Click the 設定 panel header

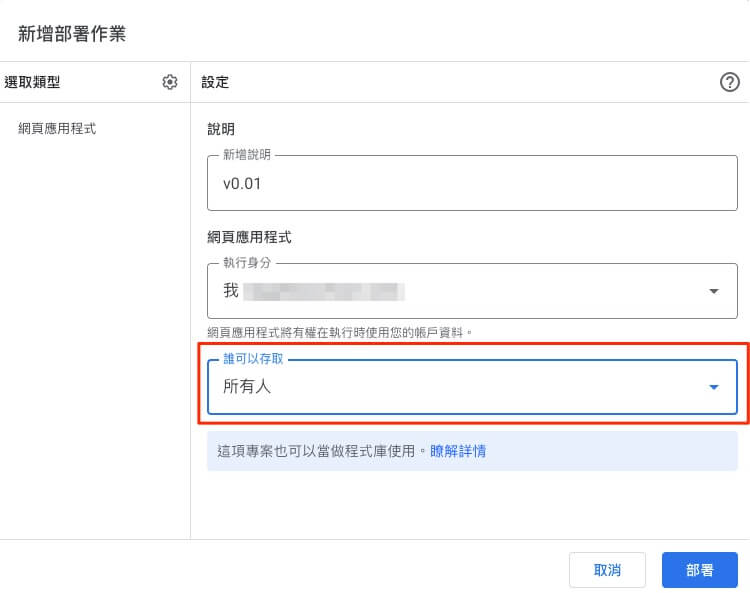coord(215,82)
